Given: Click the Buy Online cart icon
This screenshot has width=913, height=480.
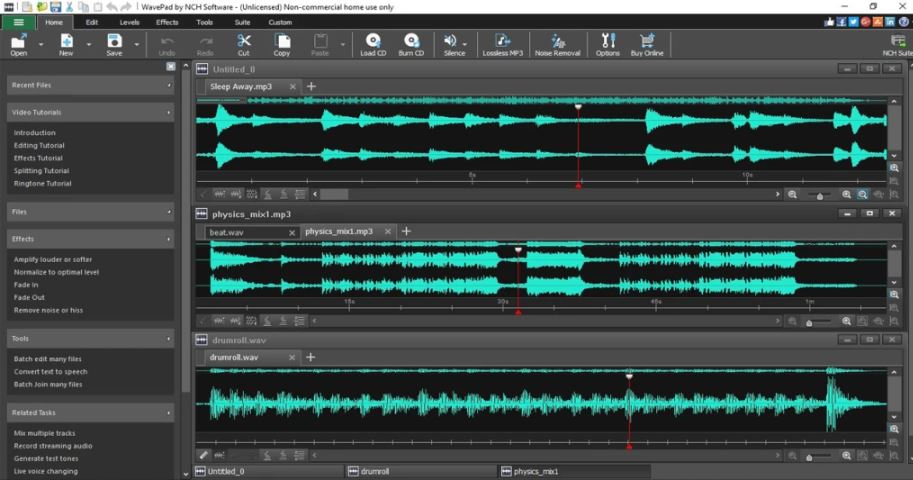Looking at the screenshot, I should point(647,44).
